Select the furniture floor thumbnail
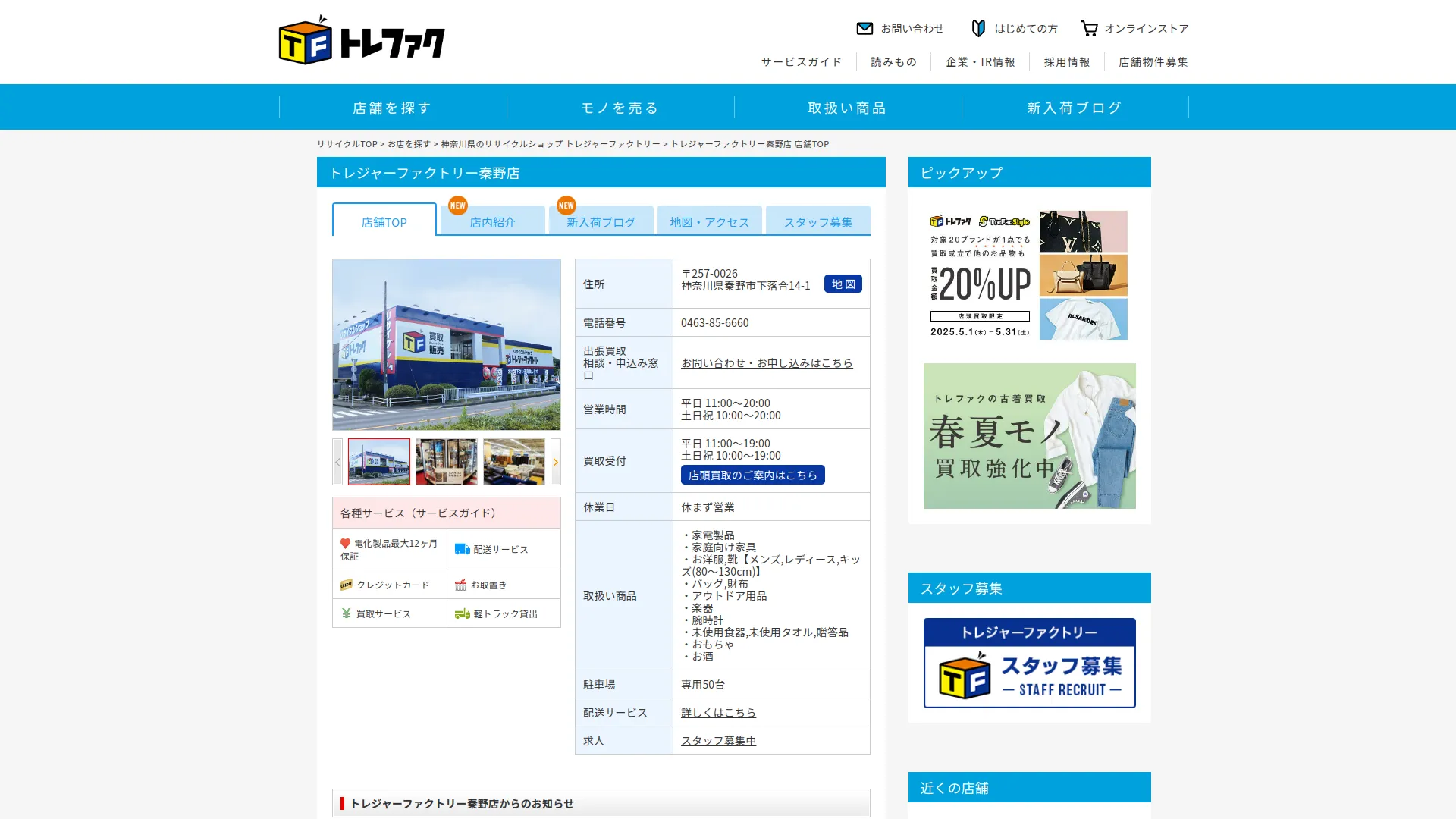Viewport: 1456px width, 819px height. [x=514, y=462]
